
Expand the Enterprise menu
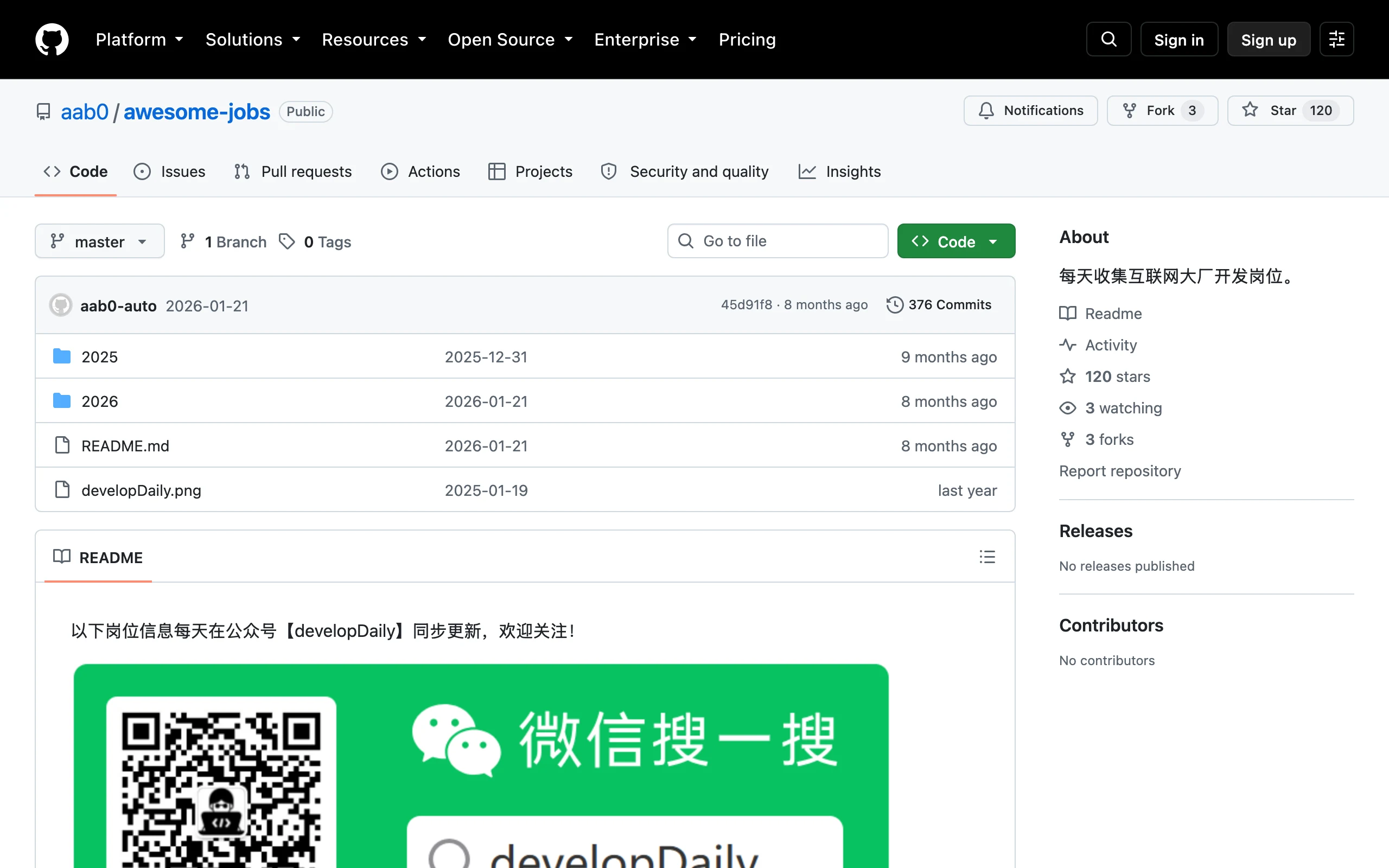pos(646,40)
